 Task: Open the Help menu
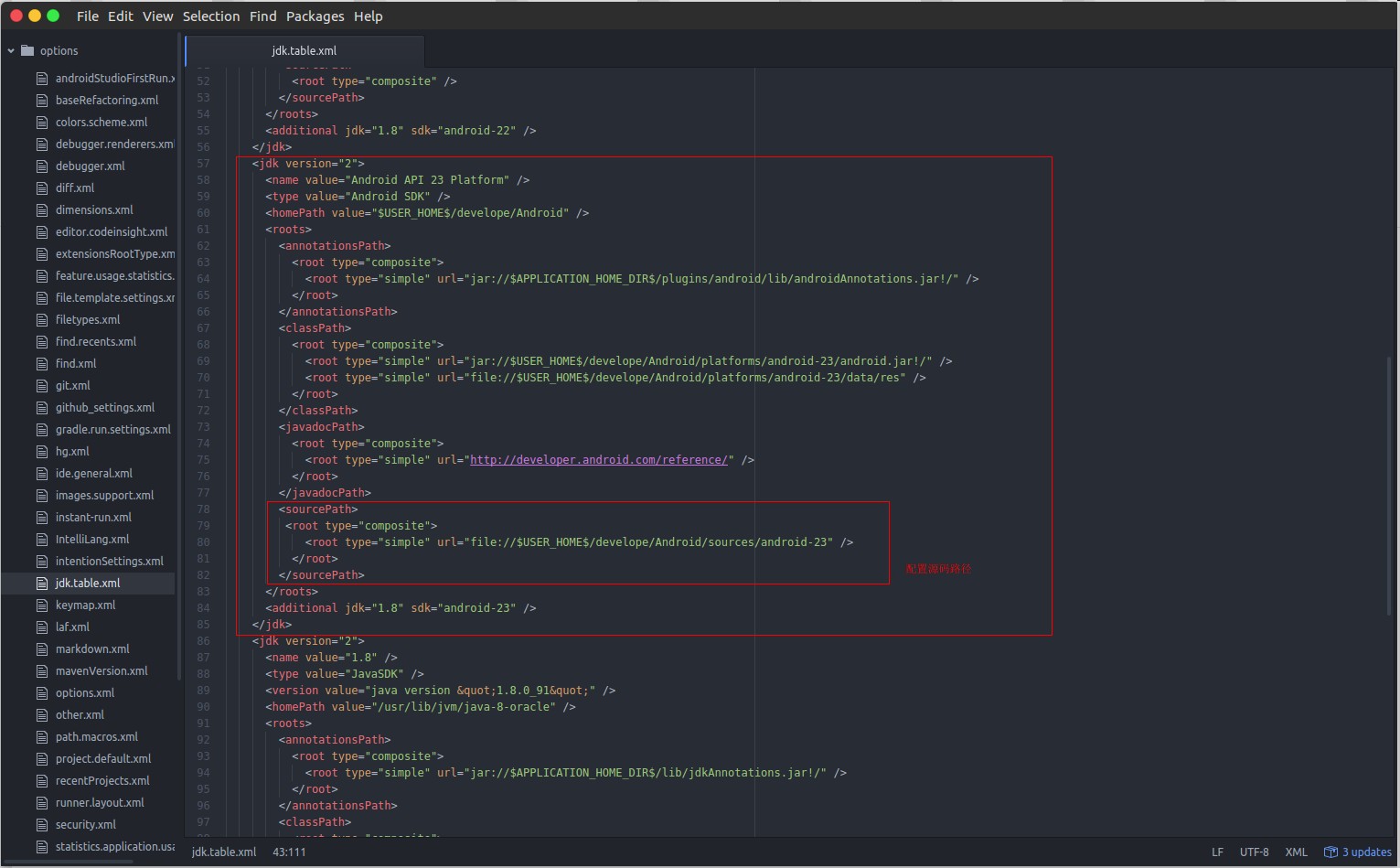click(369, 16)
